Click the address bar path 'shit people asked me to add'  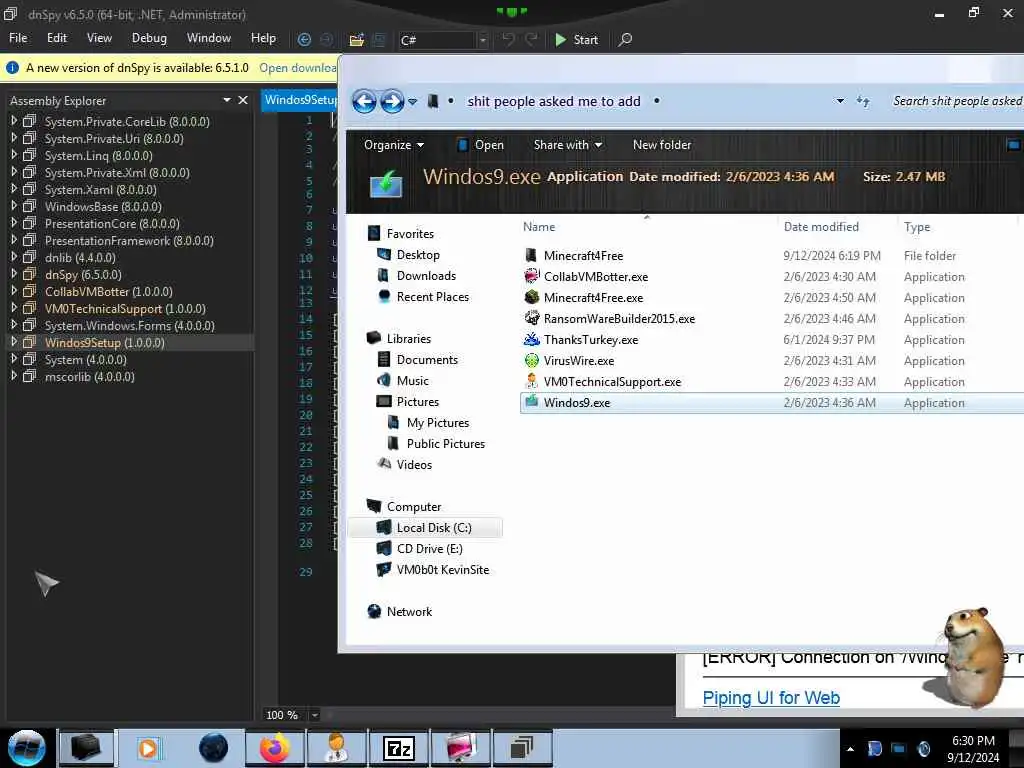[554, 101]
